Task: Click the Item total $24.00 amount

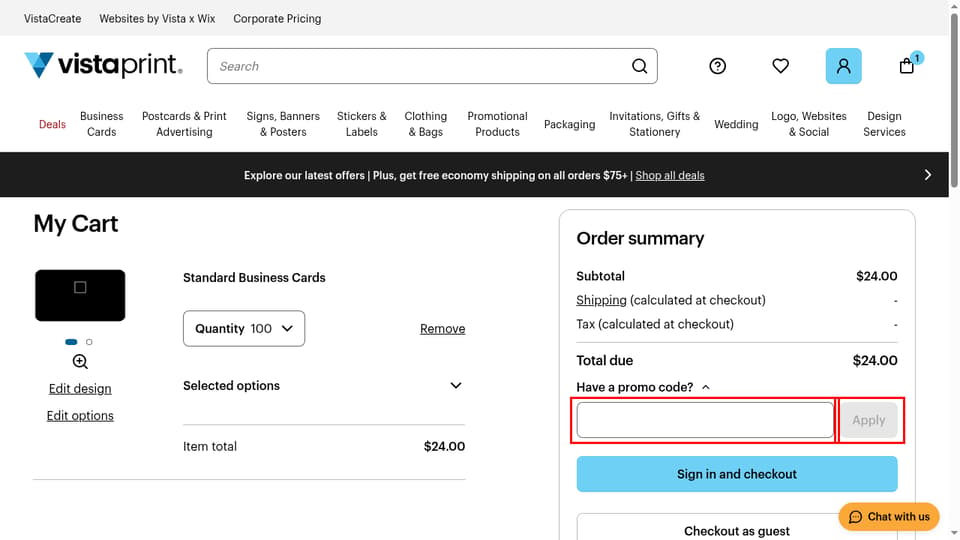Action: point(444,446)
